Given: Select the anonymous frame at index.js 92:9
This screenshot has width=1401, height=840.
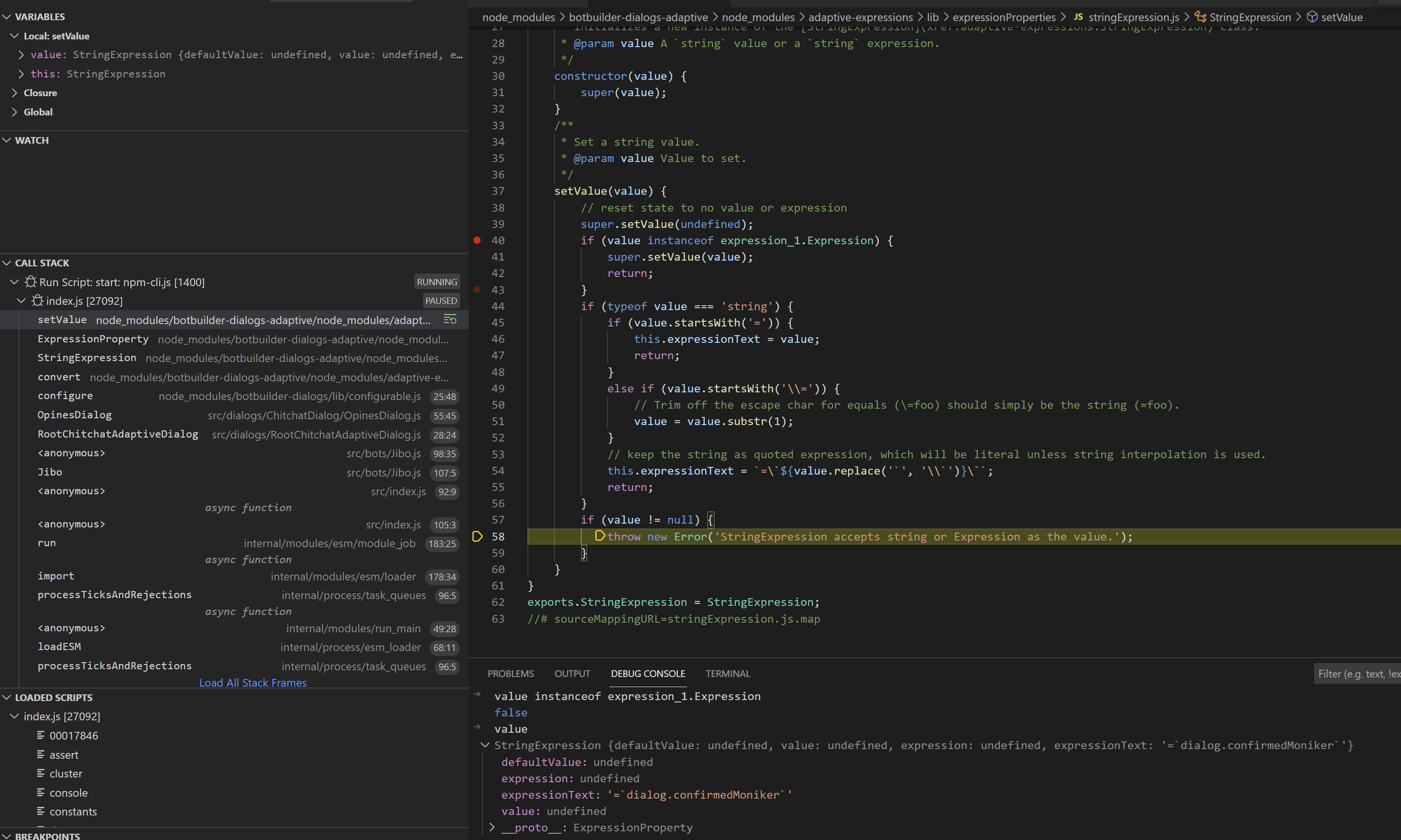Looking at the screenshot, I should tap(234, 491).
